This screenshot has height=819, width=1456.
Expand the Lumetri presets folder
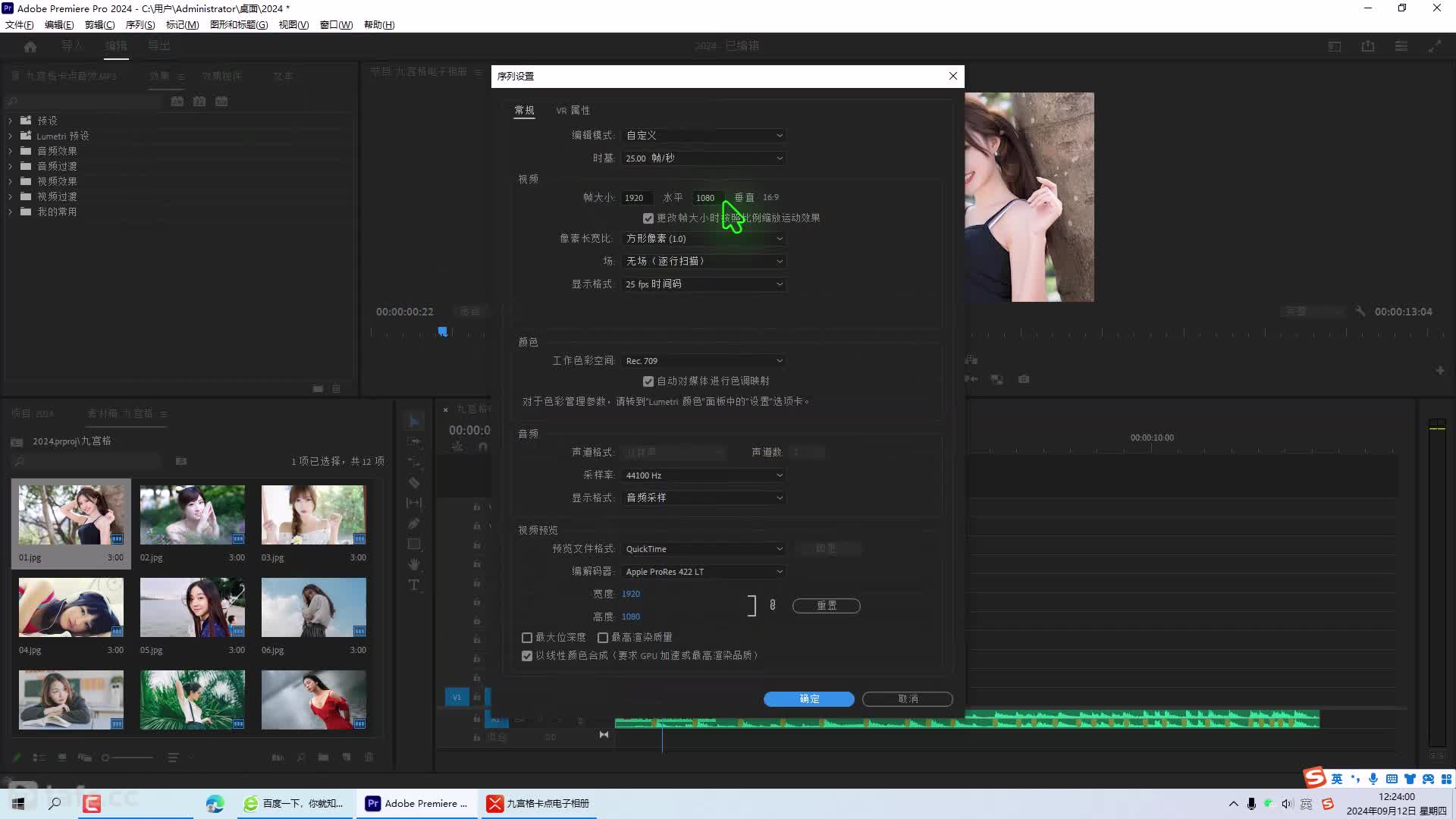tap(10, 136)
